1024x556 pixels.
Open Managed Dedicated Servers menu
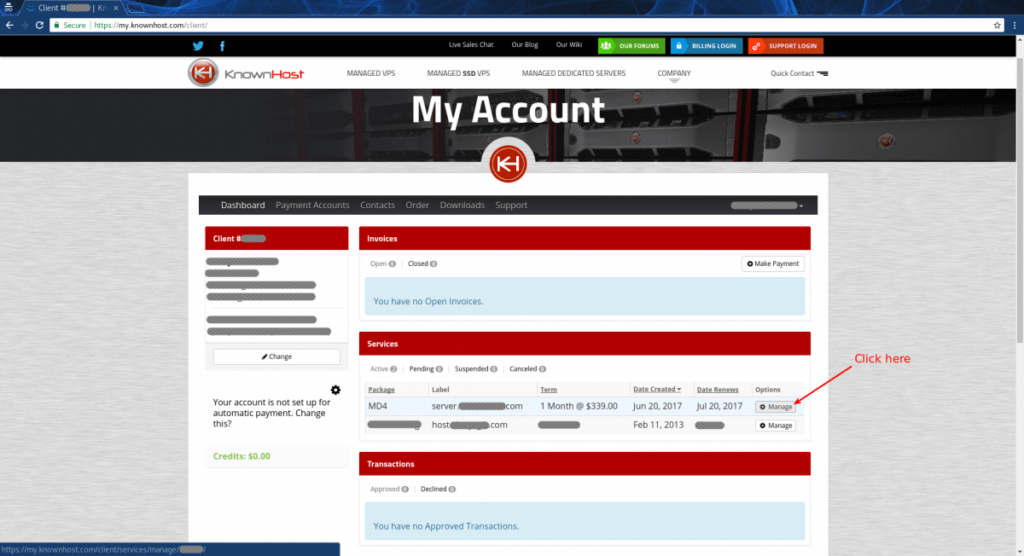(x=573, y=73)
